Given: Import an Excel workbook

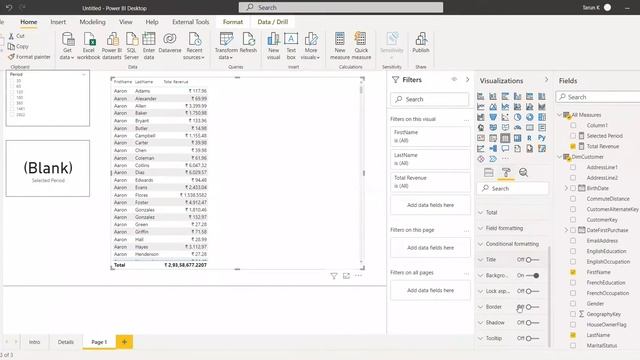Looking at the screenshot, I should (x=89, y=46).
